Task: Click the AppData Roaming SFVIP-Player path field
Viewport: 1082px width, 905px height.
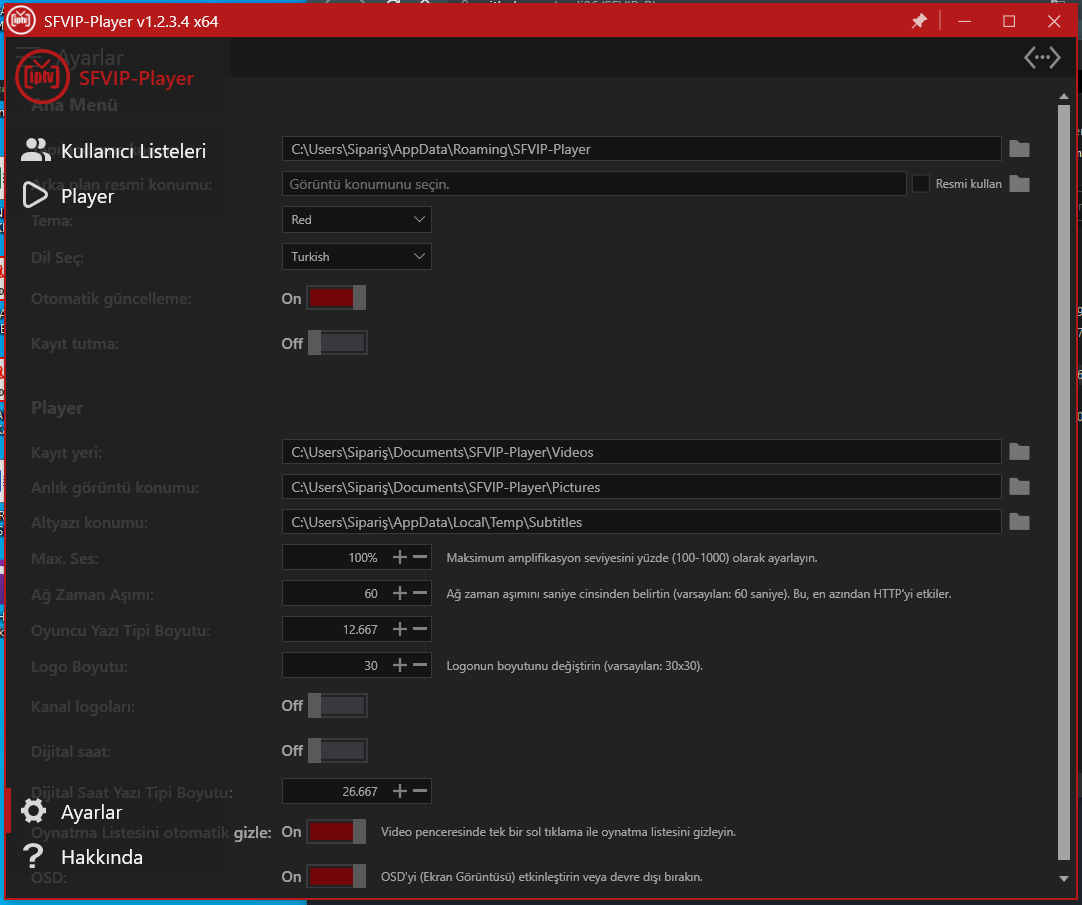Action: (642, 149)
